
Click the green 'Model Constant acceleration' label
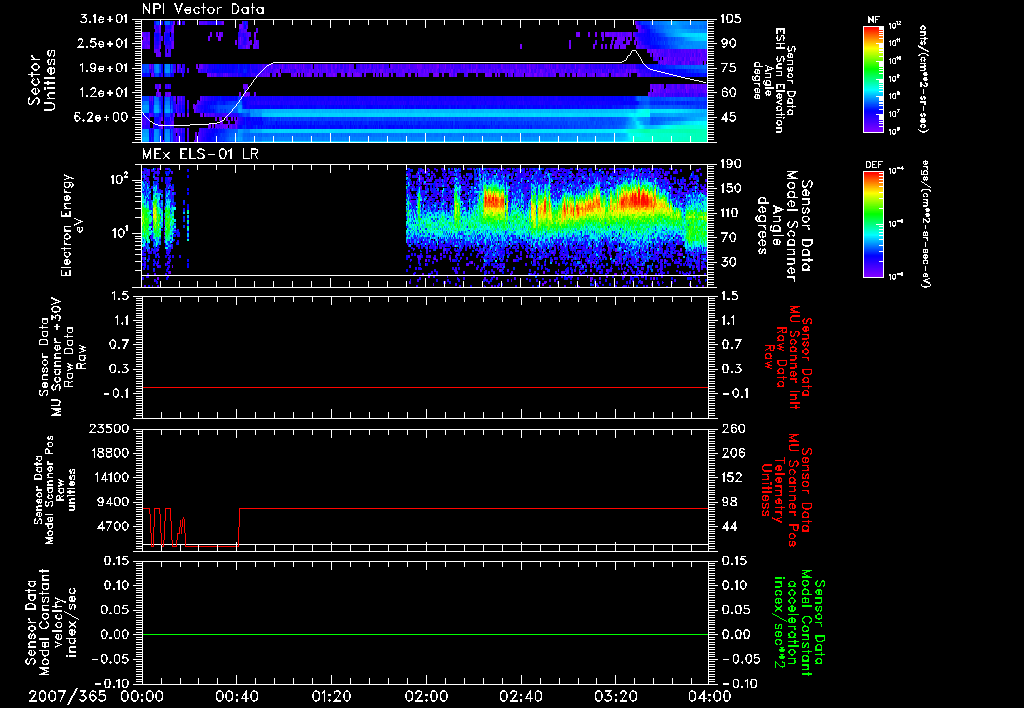(x=799, y=623)
